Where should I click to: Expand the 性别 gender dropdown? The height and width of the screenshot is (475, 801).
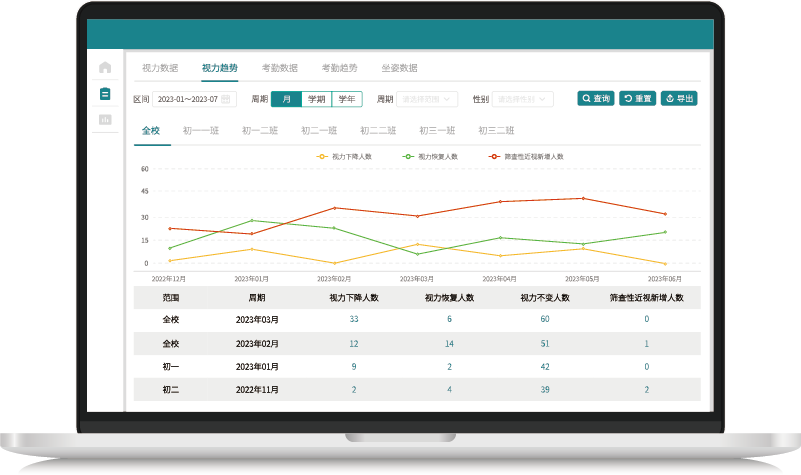(x=522, y=99)
